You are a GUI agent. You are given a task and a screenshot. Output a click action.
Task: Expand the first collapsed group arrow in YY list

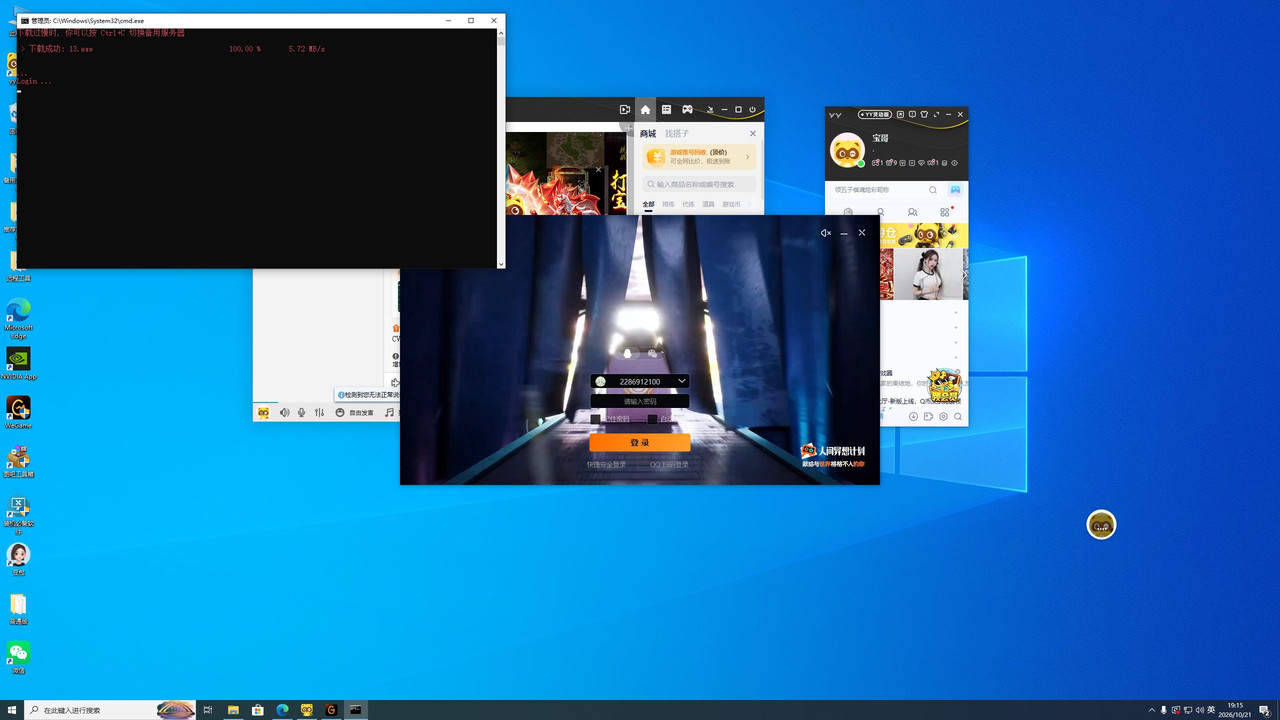pyautogui.click(x=957, y=313)
